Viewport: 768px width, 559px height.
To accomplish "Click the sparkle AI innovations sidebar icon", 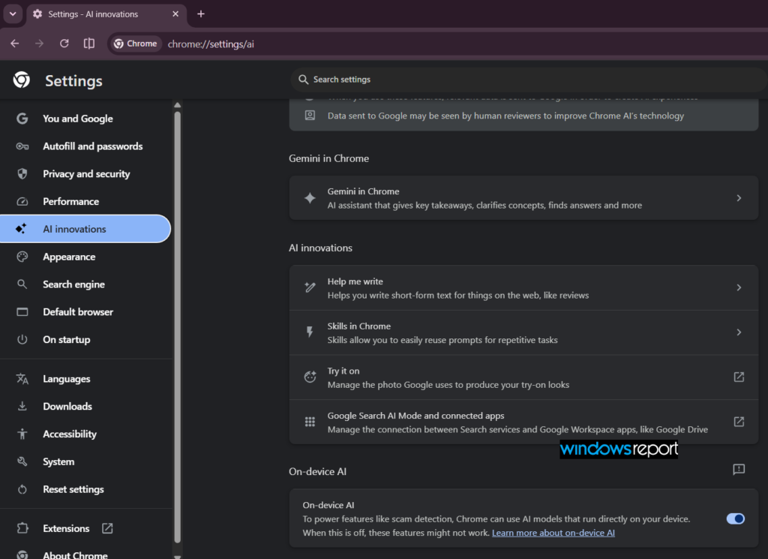I will (21, 229).
